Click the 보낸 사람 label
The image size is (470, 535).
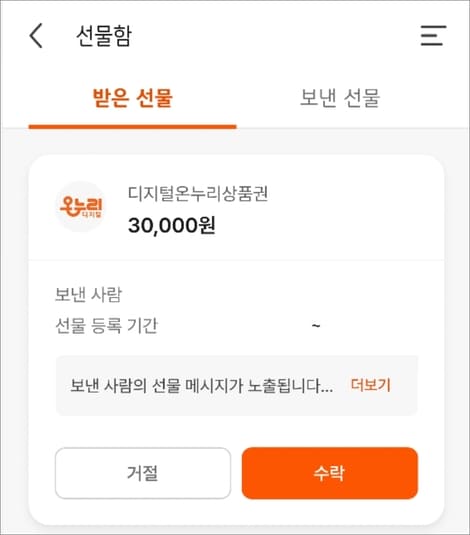coord(88,294)
